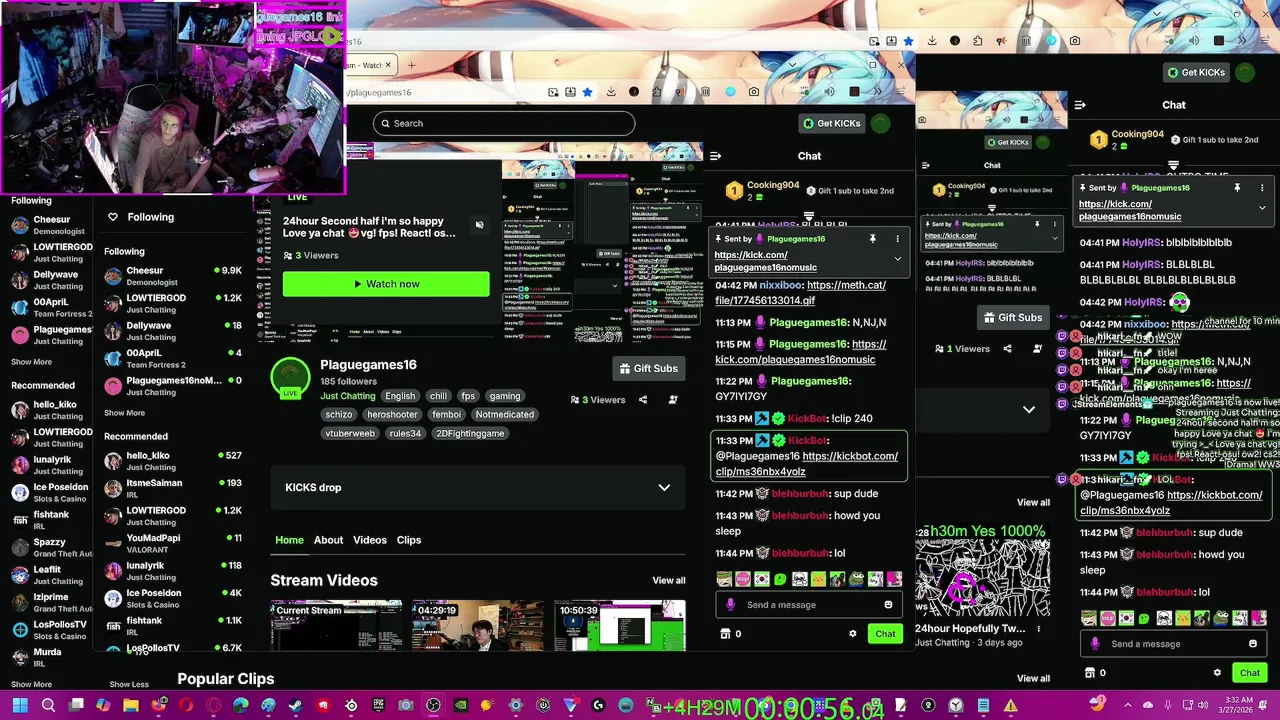This screenshot has height=720, width=1280.
Task: Click View all beside Stream Videos
Action: click(669, 581)
